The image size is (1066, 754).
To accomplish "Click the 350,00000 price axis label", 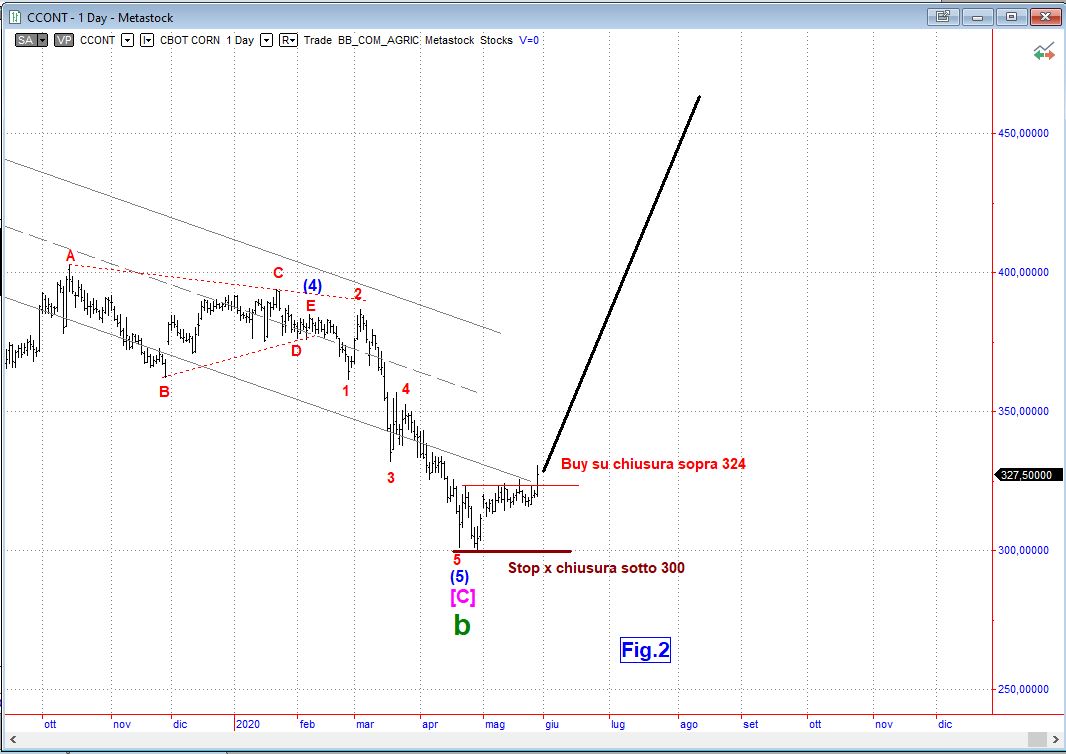I will pyautogui.click(x=1023, y=411).
